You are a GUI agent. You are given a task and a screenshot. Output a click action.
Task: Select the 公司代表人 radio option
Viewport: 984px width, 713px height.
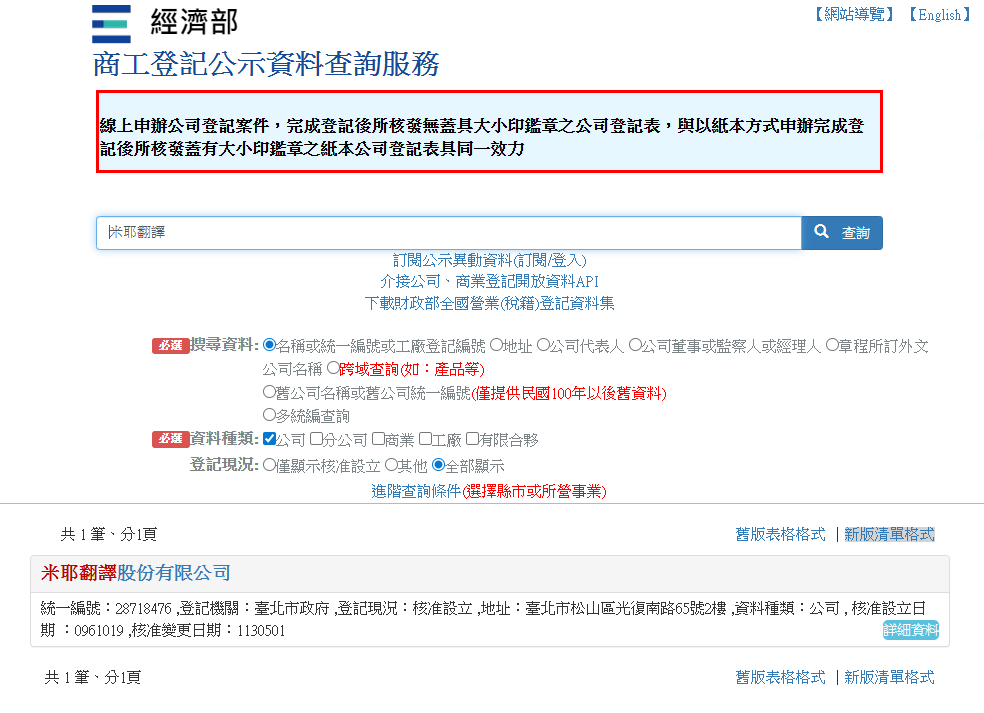click(543, 345)
